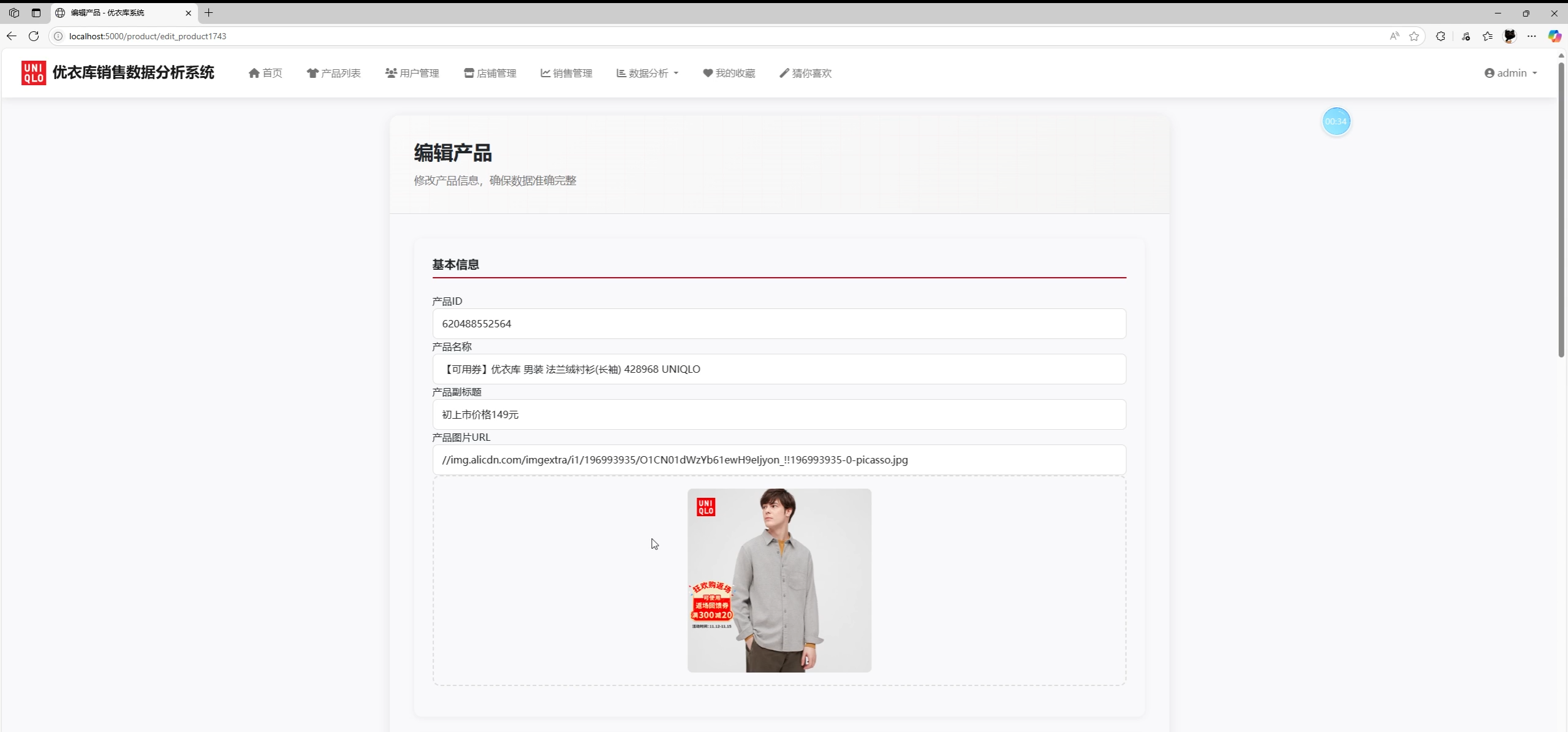Click the browser essentials icon
Screen dimensions: 1568x732
(x=1466, y=36)
